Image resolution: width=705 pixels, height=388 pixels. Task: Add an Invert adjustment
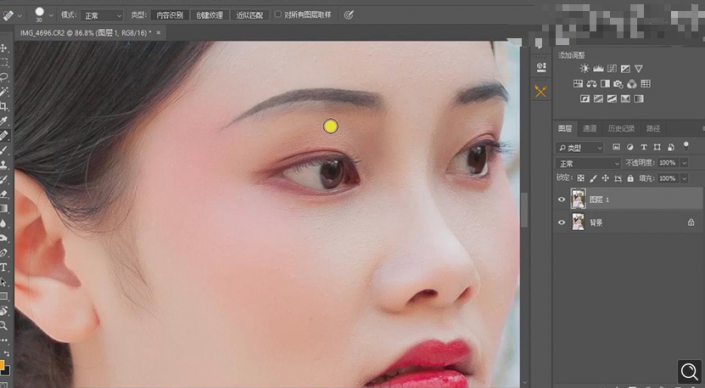585,99
